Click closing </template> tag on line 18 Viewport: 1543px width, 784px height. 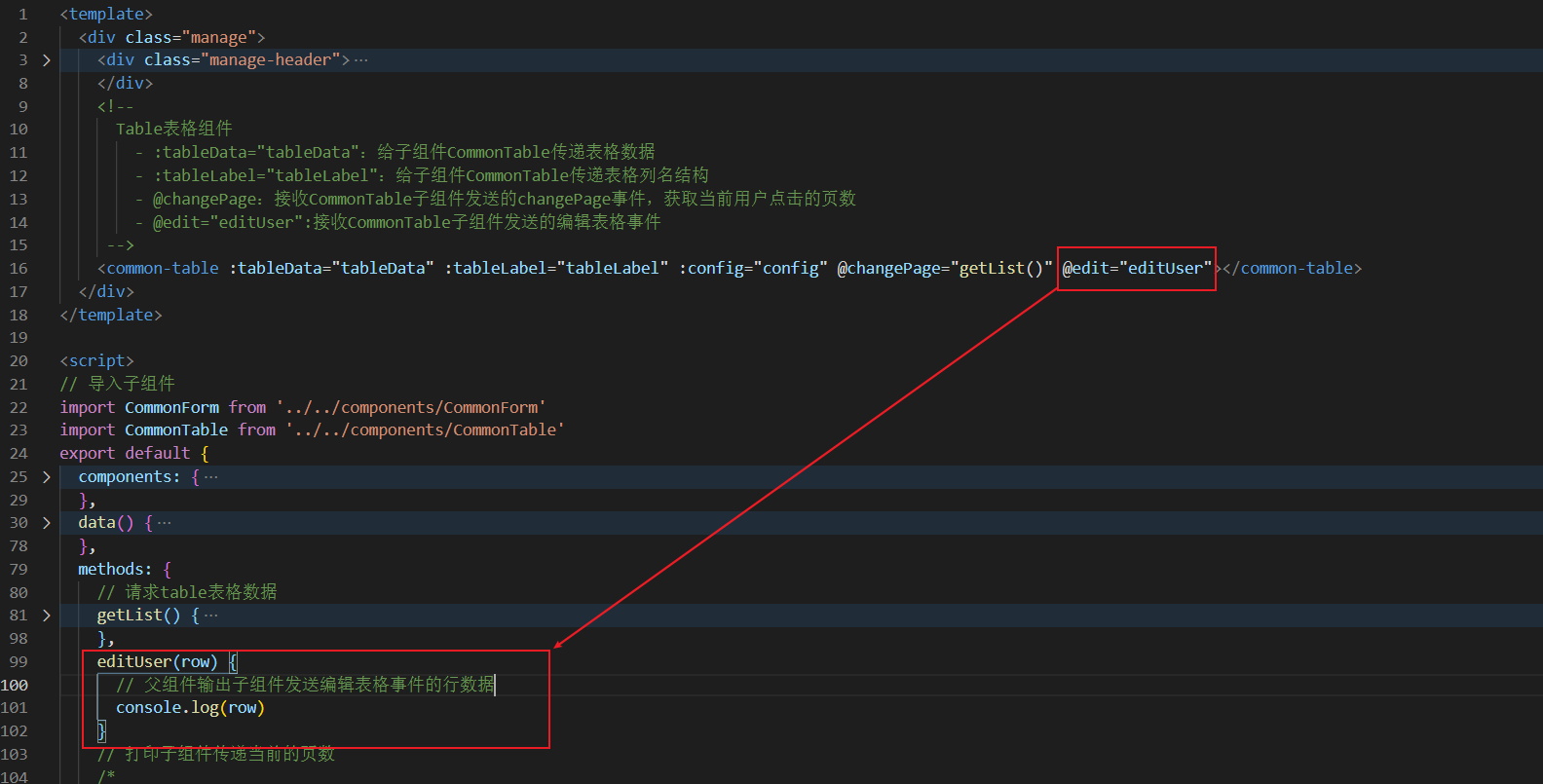(x=111, y=315)
